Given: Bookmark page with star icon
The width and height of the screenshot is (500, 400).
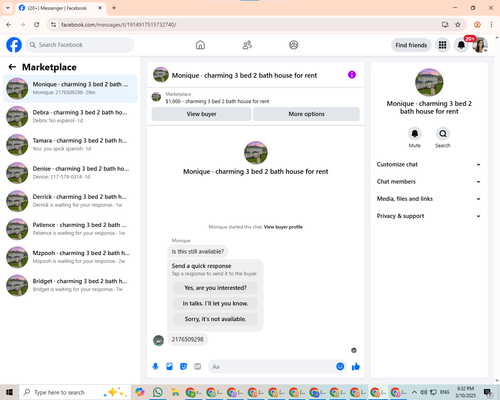Looking at the screenshot, I should coord(458,24).
